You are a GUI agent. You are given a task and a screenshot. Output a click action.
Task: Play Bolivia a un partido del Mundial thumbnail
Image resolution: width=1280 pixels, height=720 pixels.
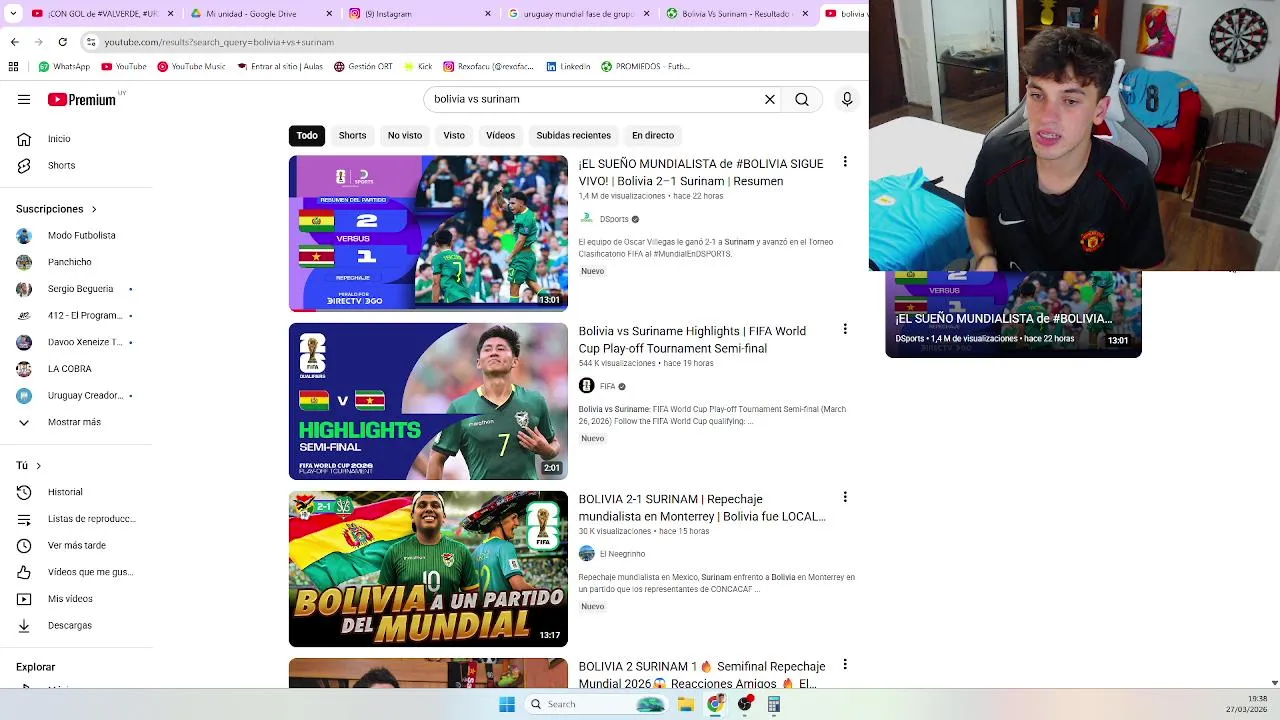click(428, 569)
